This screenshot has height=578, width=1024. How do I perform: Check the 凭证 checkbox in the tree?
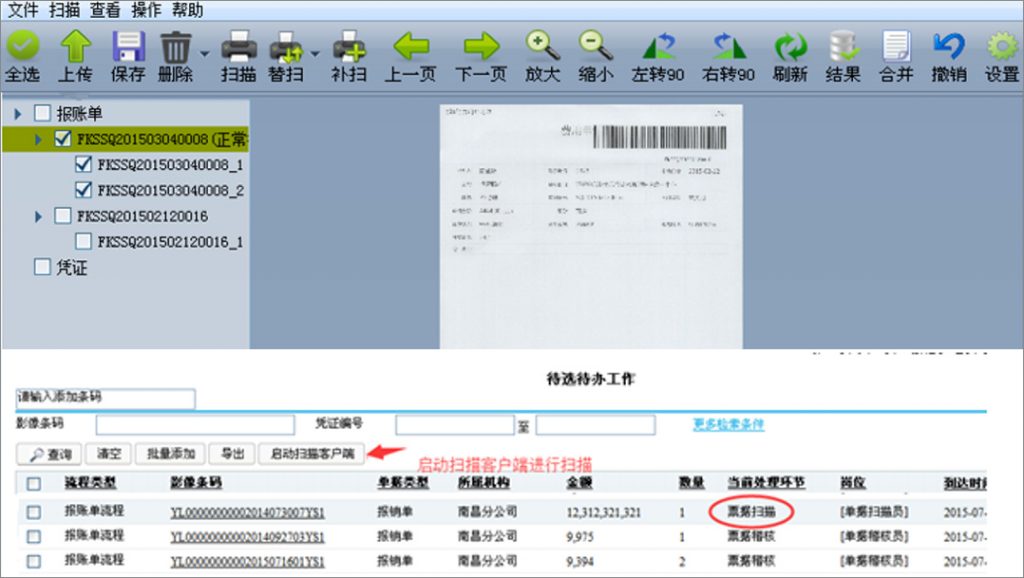pyautogui.click(x=42, y=267)
